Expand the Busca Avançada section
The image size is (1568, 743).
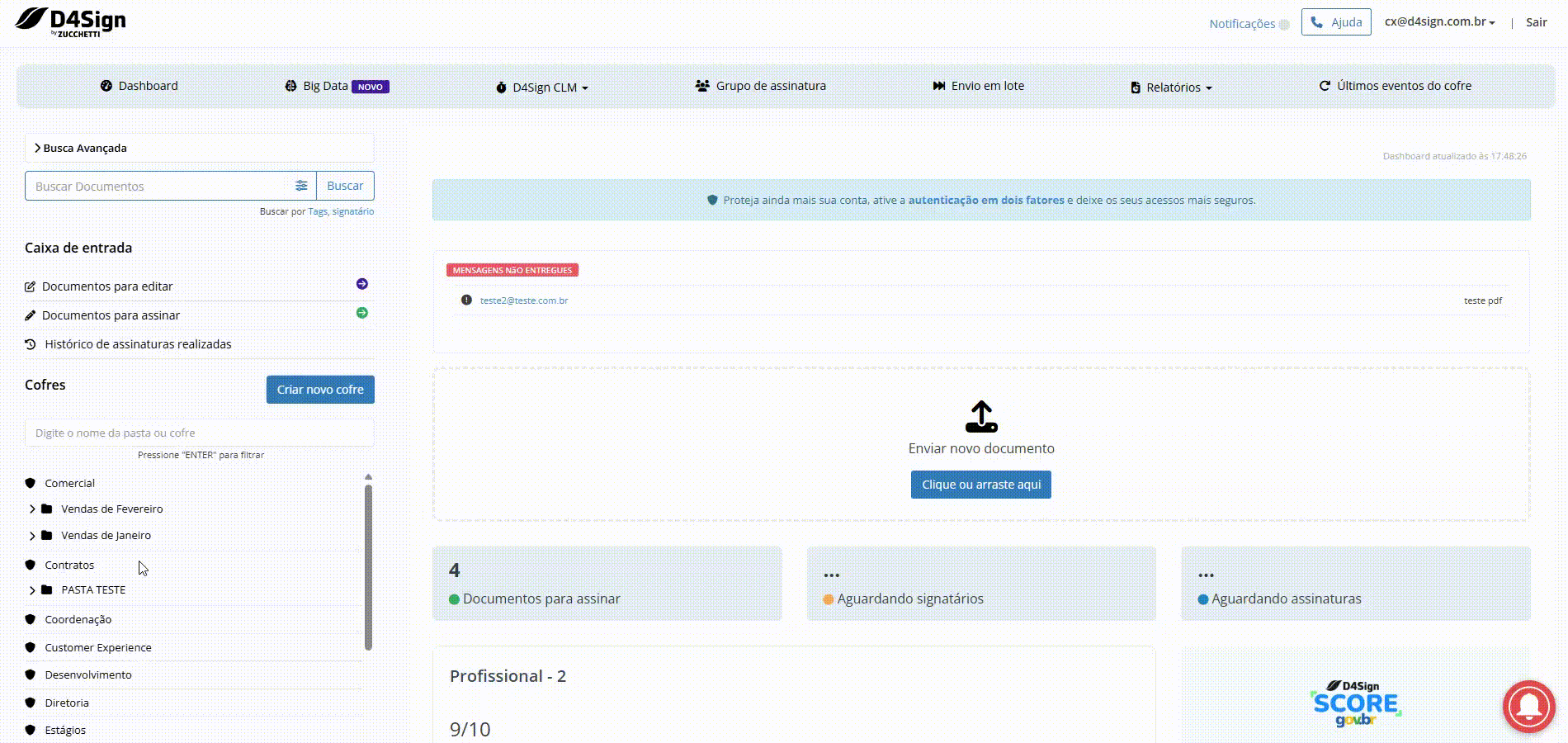click(80, 149)
